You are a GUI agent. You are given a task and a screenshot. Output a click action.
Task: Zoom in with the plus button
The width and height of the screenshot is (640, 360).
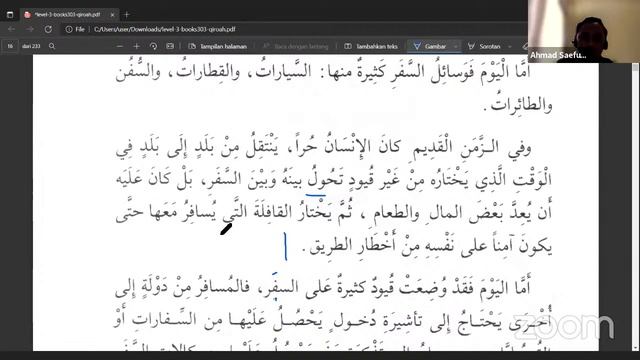pos(137,47)
